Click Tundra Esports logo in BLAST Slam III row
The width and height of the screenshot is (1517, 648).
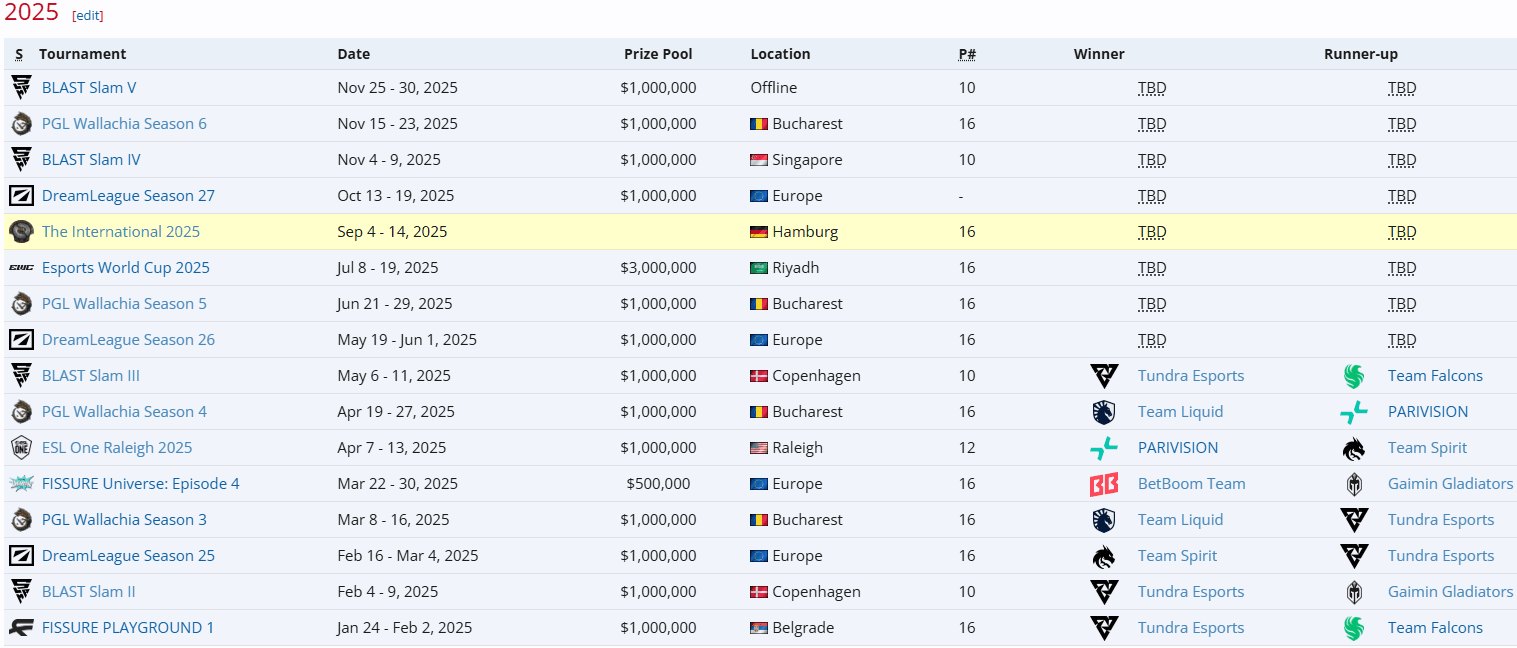tap(1104, 375)
